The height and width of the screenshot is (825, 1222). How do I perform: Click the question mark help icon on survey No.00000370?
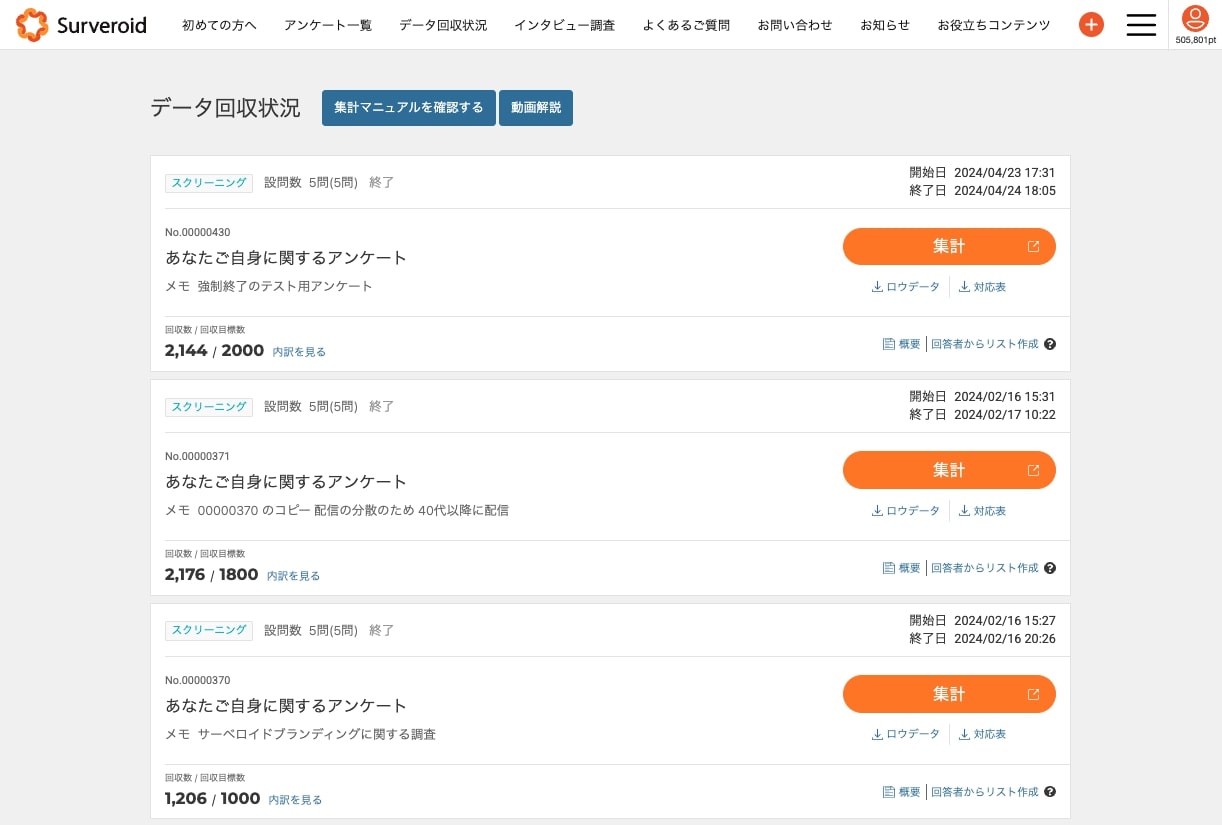click(x=1049, y=791)
